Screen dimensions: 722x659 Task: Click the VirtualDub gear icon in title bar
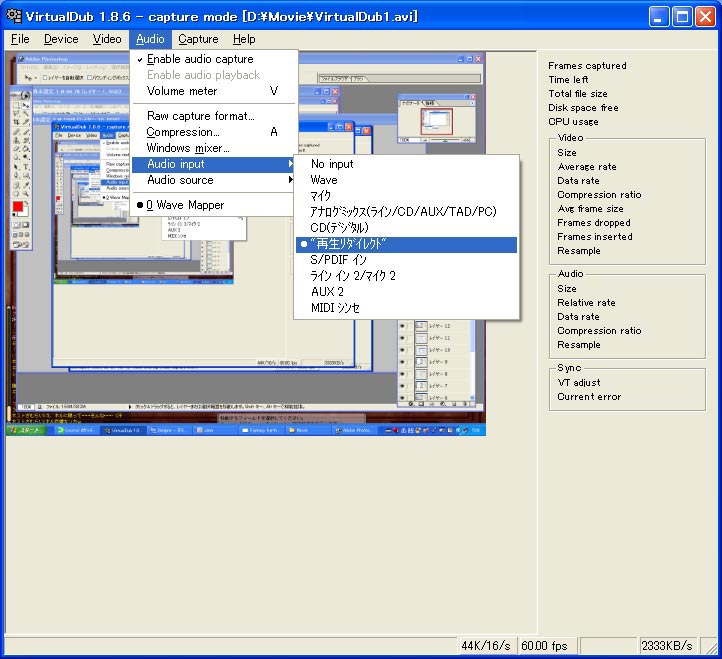click(14, 16)
